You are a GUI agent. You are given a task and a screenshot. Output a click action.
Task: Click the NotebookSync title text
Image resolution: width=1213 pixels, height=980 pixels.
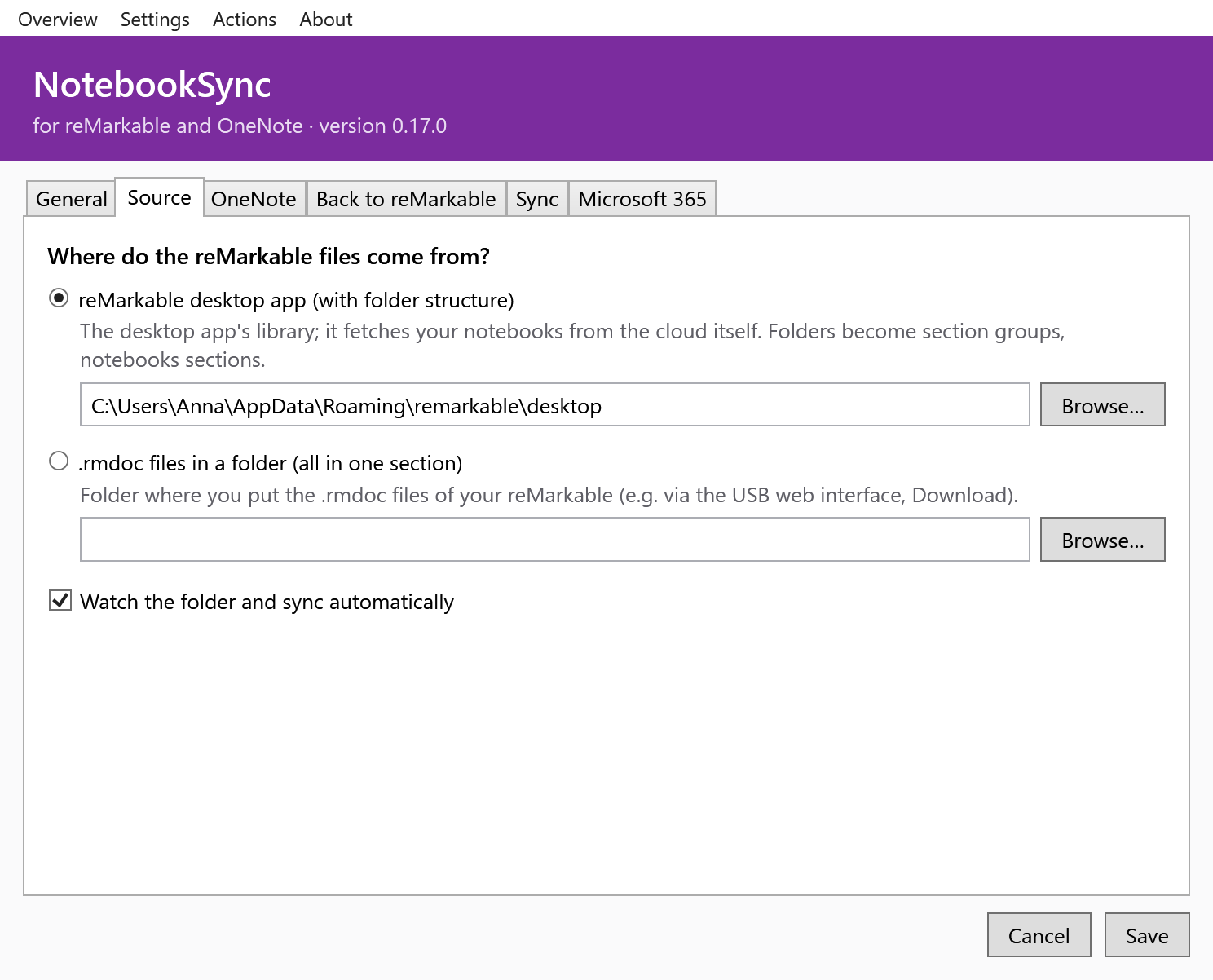pos(152,85)
